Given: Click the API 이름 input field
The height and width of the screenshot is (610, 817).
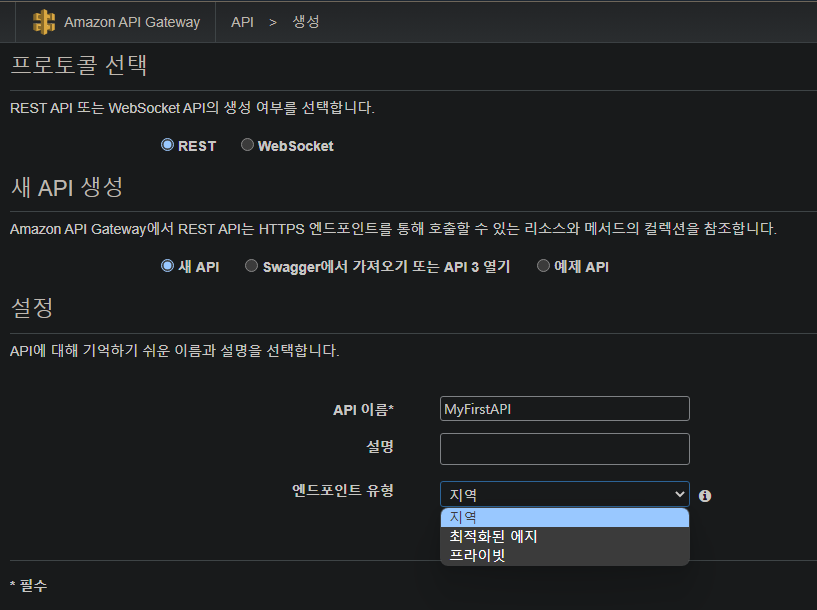Looking at the screenshot, I should click(x=565, y=409).
